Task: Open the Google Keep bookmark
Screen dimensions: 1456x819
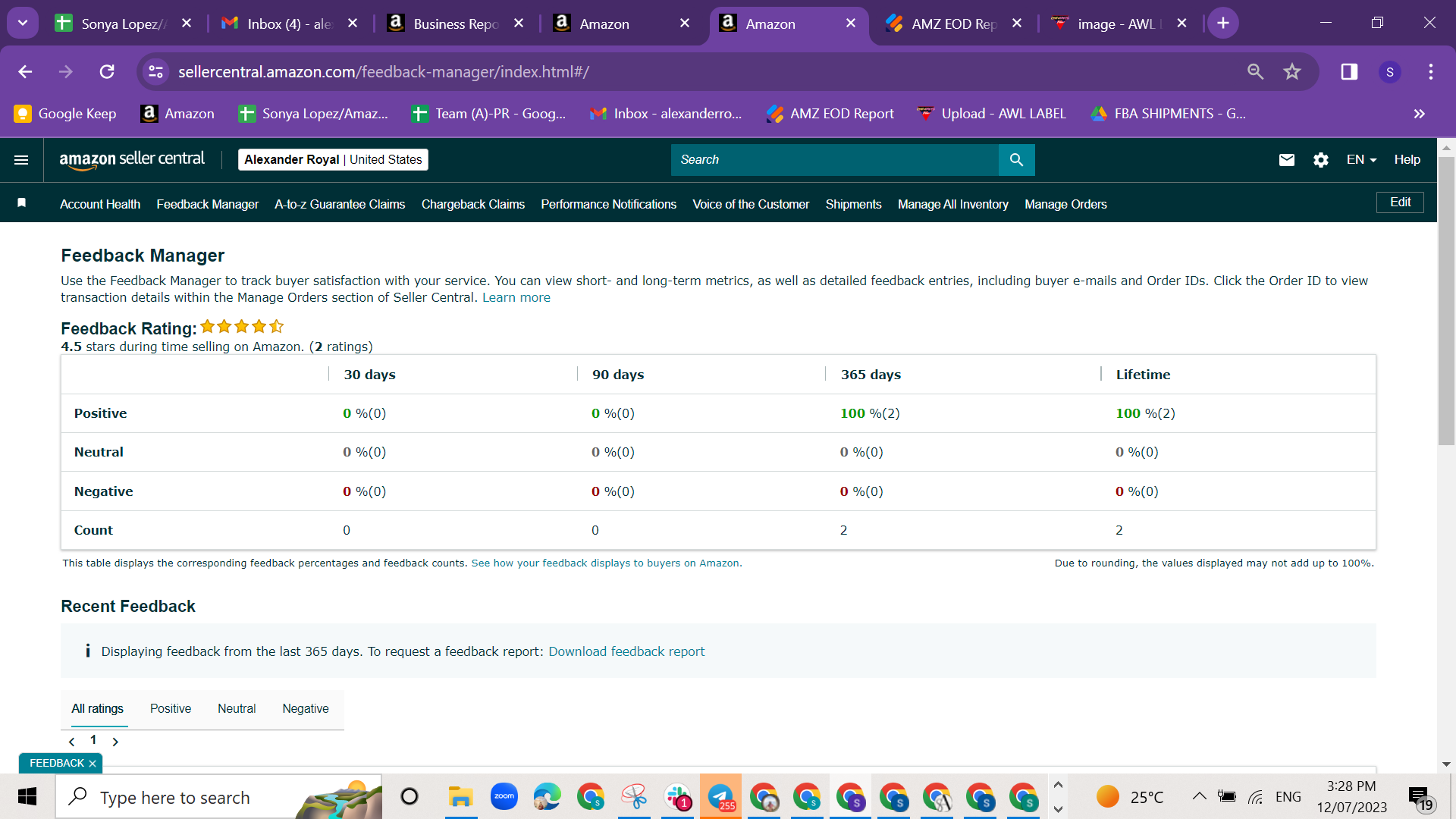Action: 65,114
